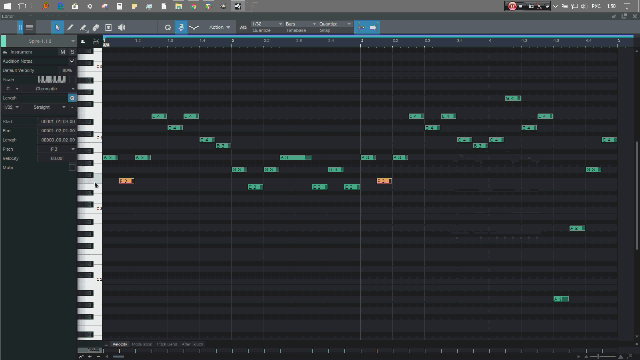The image size is (640, 360).
Task: Click the instrument icon beside Instrument label
Action: (x=5, y=52)
